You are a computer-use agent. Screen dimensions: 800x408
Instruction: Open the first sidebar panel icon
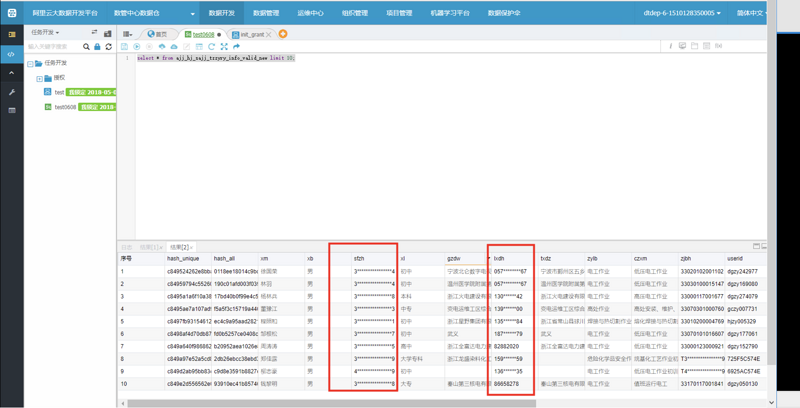[x=12, y=35]
